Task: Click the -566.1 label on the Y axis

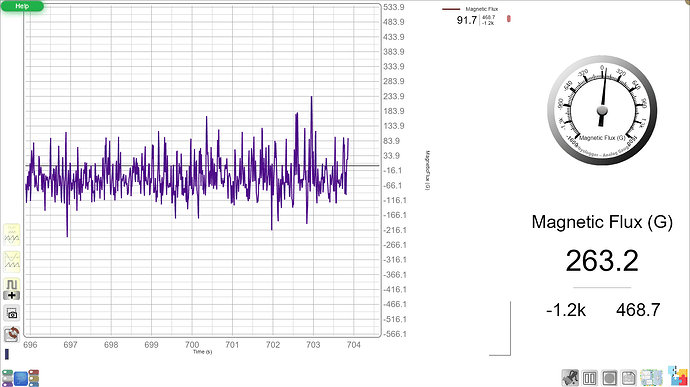Action: click(394, 334)
